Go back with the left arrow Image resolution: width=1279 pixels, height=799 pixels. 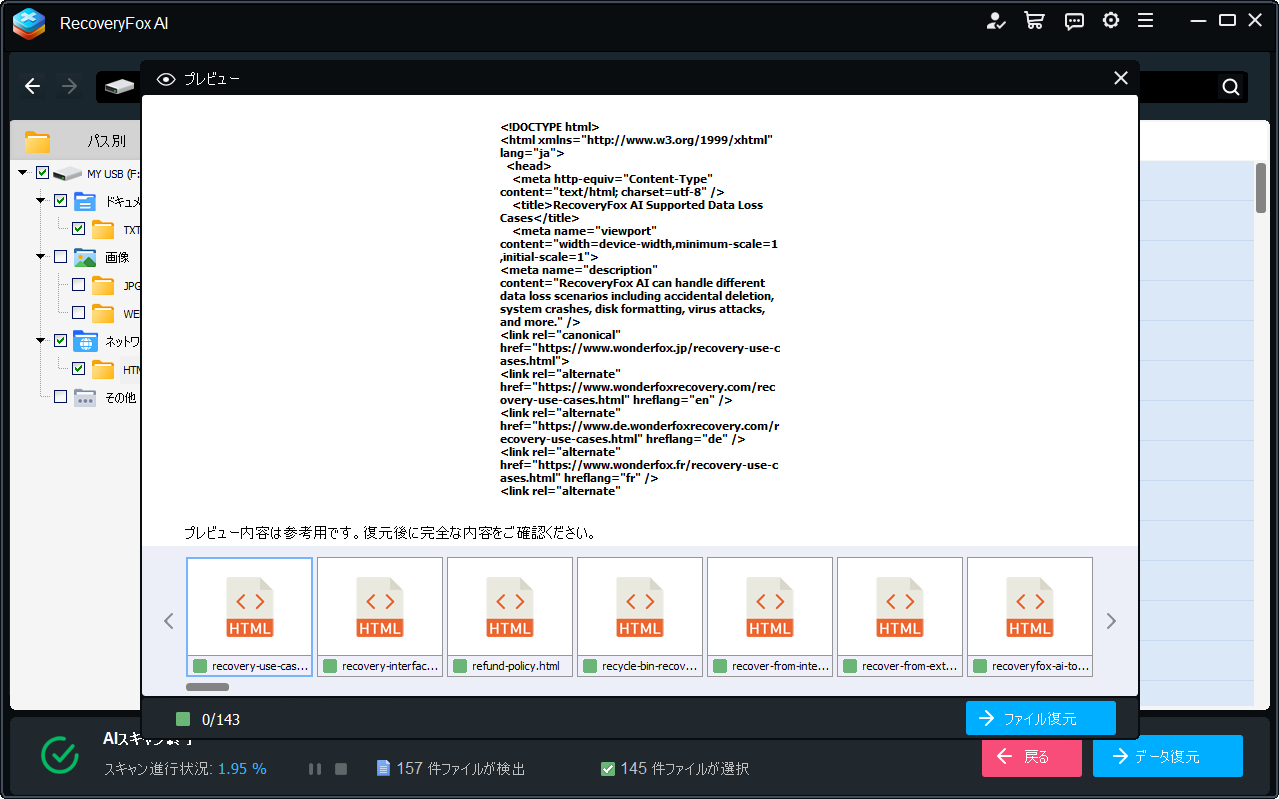(32, 86)
